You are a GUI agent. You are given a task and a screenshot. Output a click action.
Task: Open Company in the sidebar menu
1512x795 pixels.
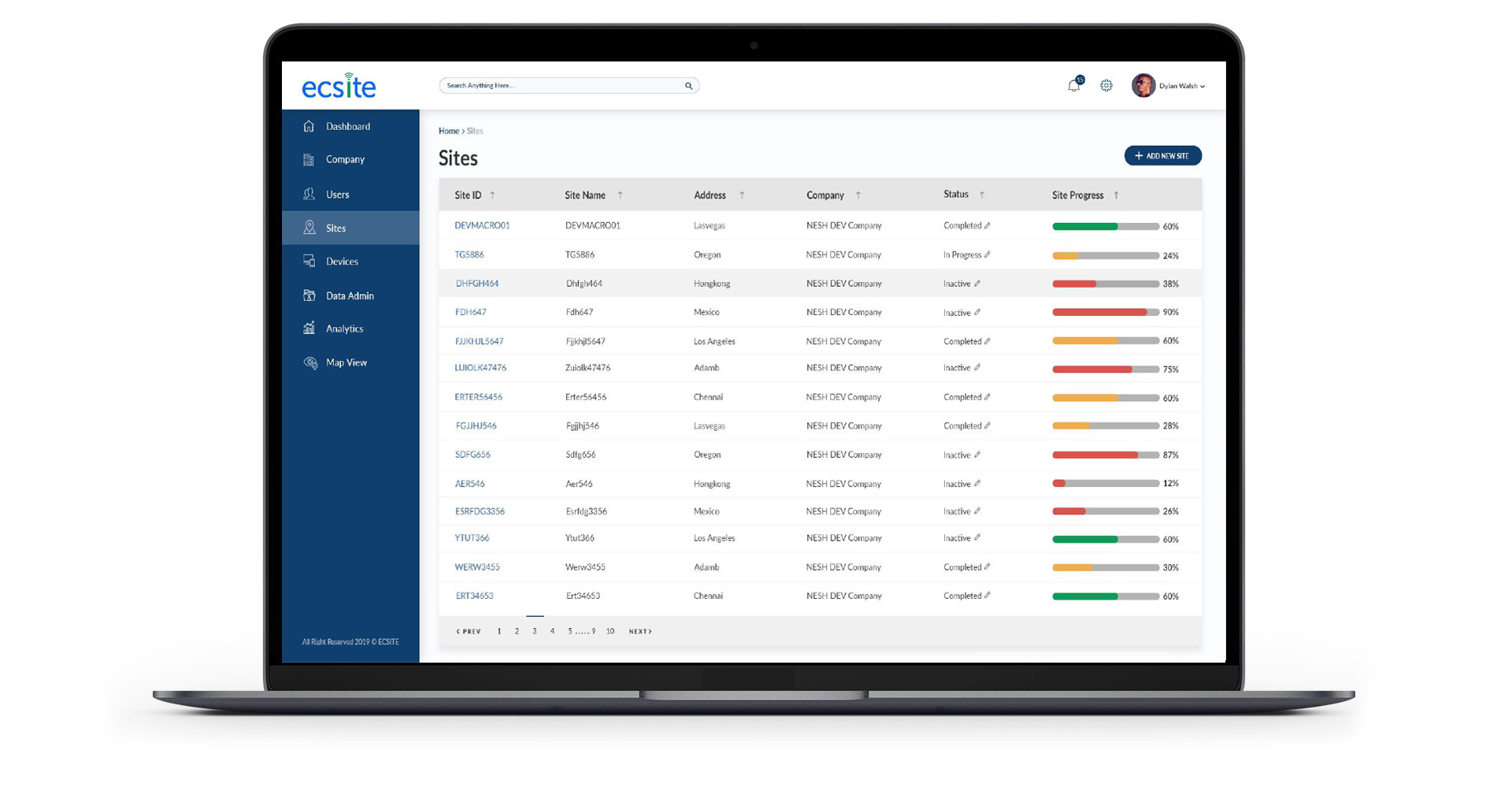tap(345, 159)
